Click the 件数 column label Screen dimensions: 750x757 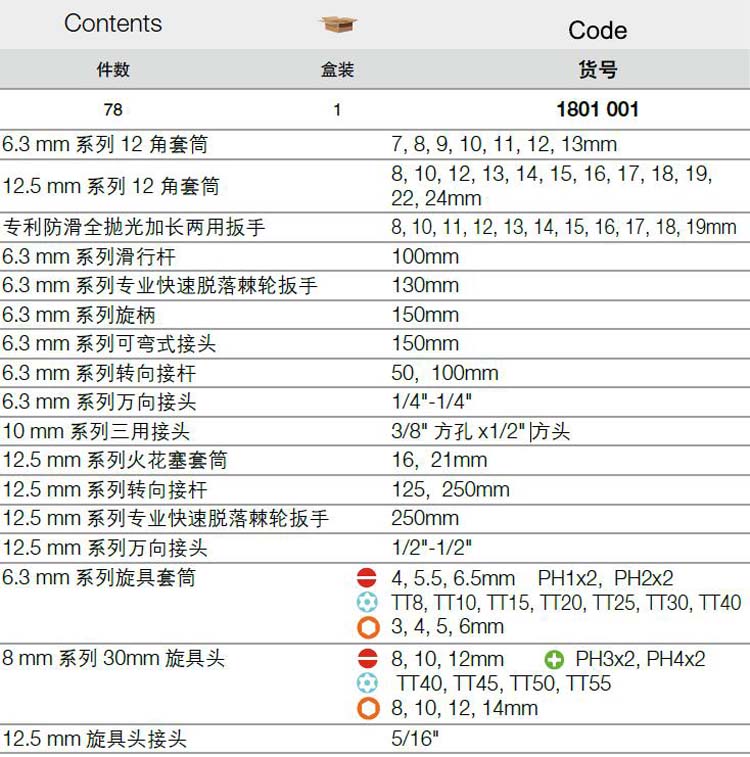[x=112, y=70]
